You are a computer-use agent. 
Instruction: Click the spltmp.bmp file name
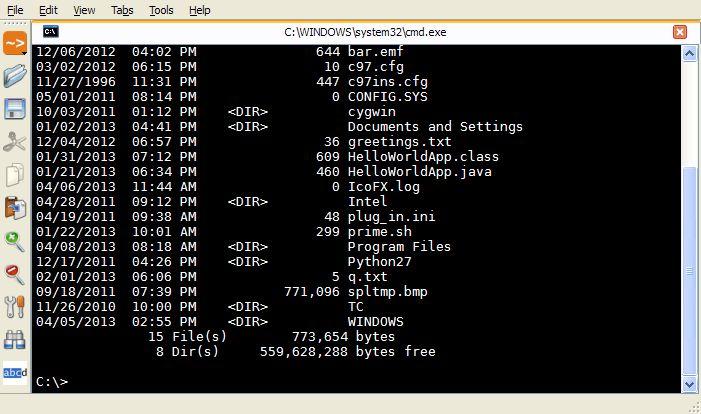point(388,292)
